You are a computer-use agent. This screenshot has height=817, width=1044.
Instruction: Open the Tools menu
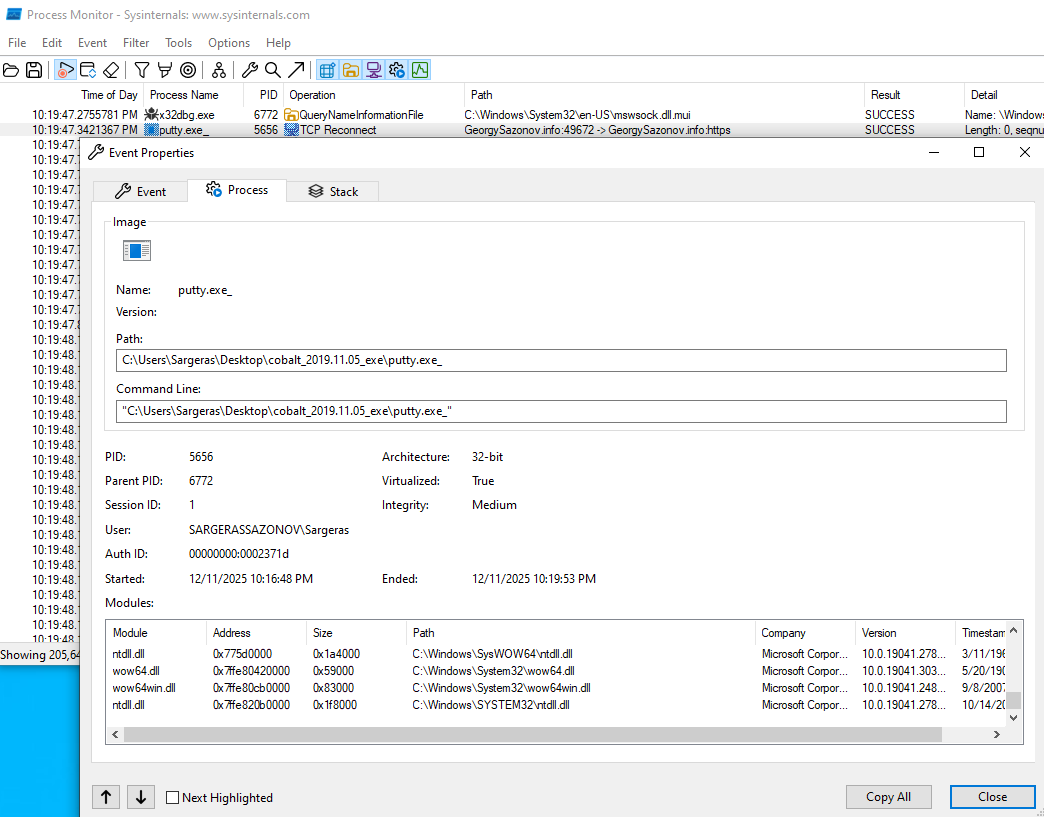click(x=178, y=43)
